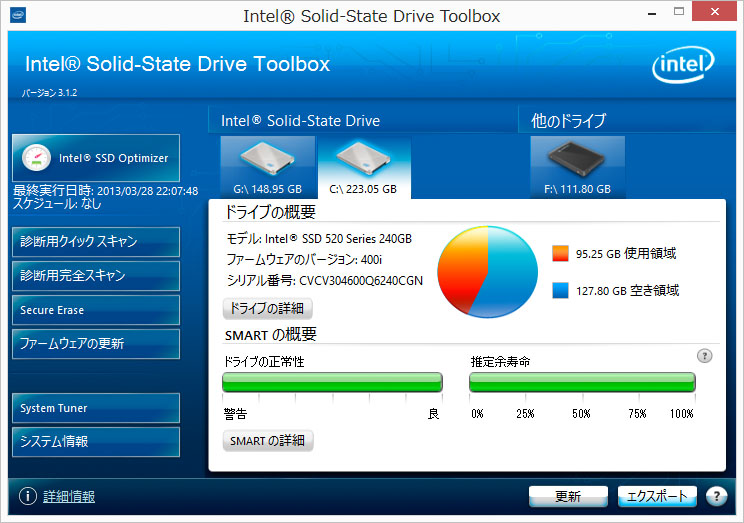Run 診断用完全スキャン
Viewport: 744px width, 523px height.
tap(96, 276)
